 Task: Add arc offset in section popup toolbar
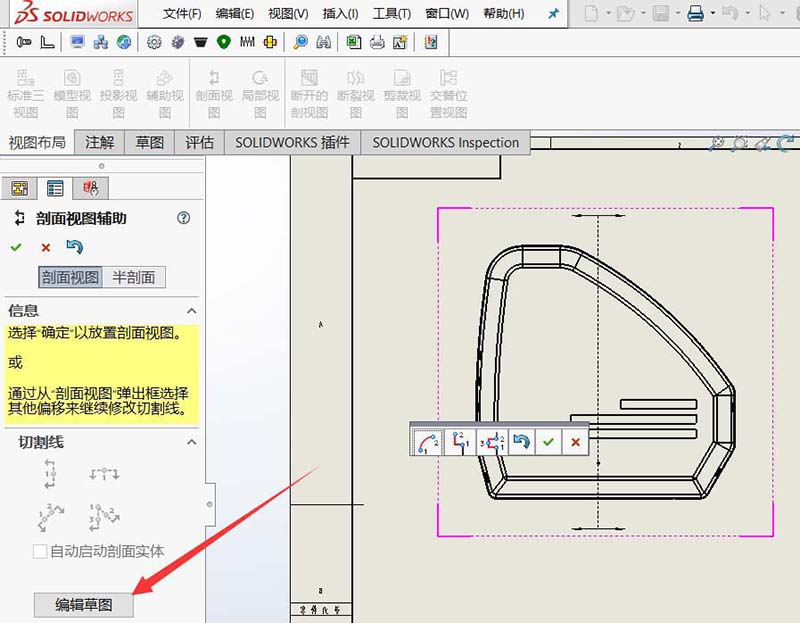click(x=428, y=442)
